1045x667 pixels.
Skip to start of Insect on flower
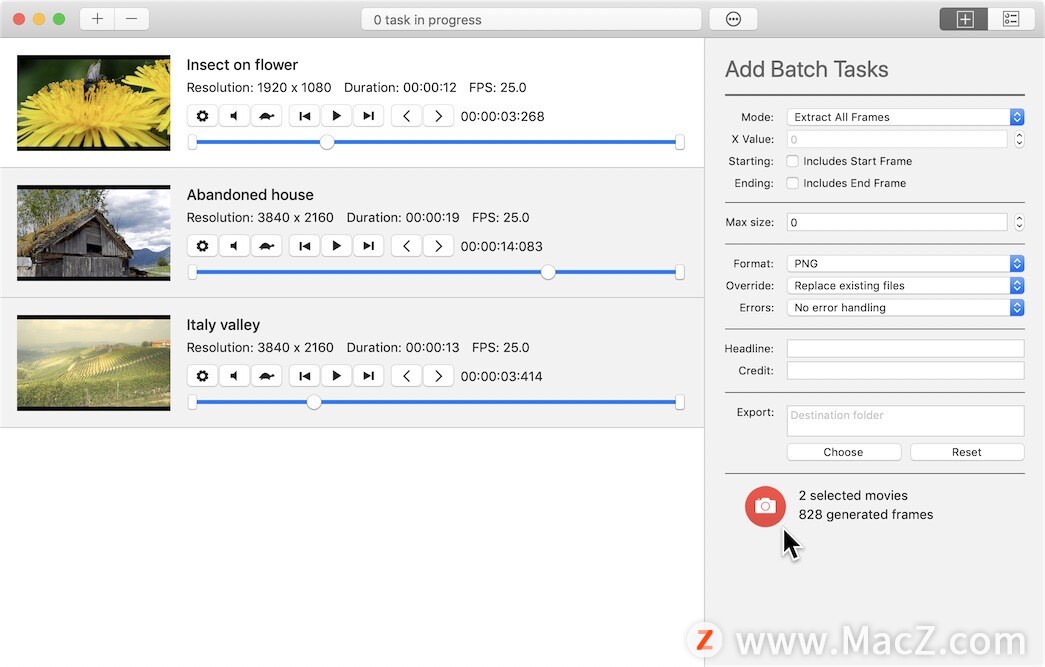point(305,116)
